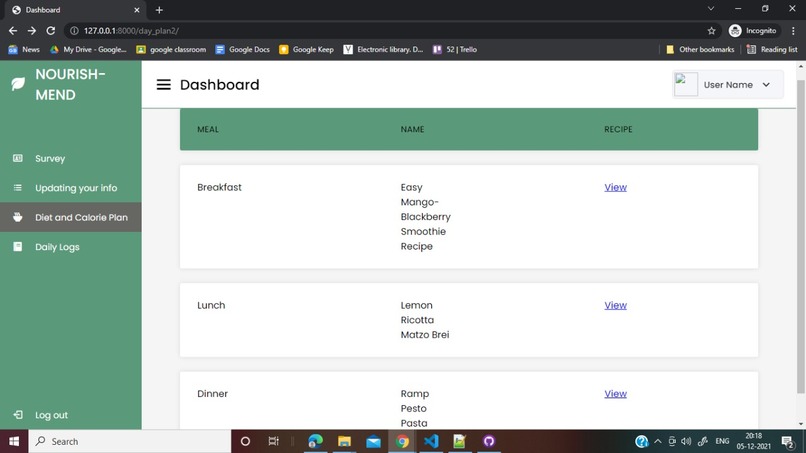Toggle the hamburger sidebar menu icon
806x453 pixels.
tap(163, 84)
